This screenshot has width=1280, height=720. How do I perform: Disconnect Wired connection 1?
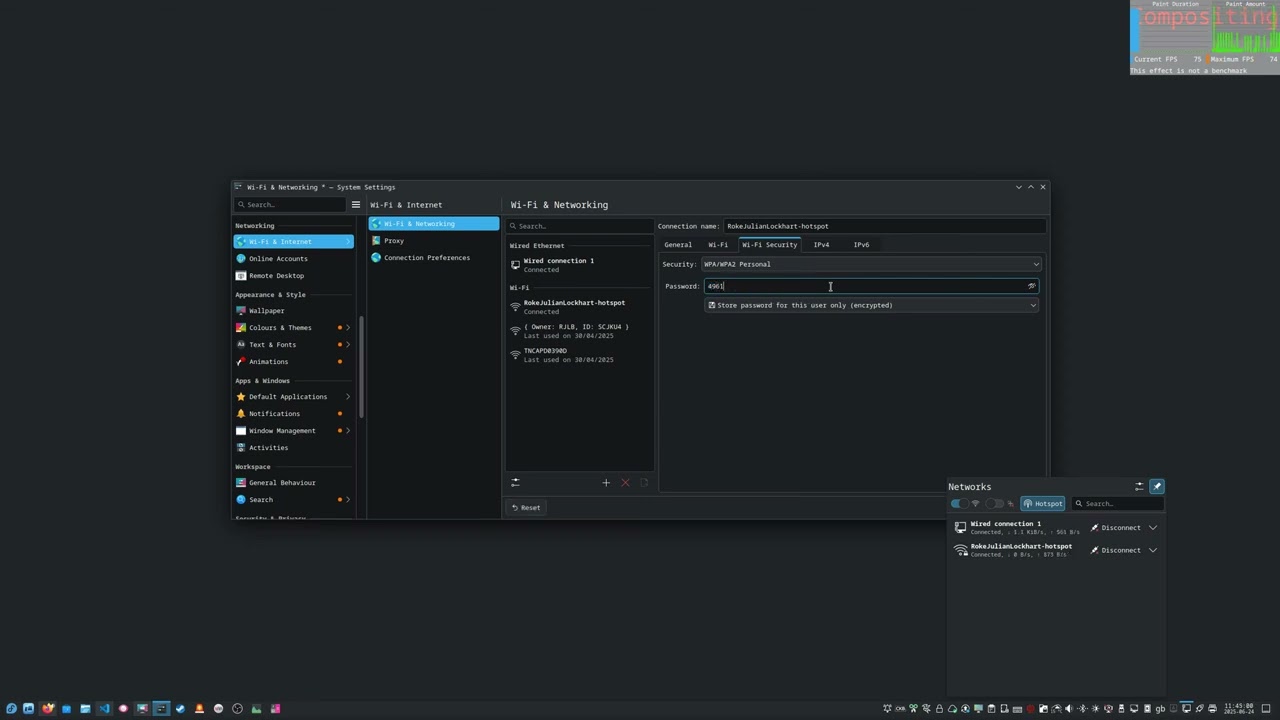pos(1115,528)
